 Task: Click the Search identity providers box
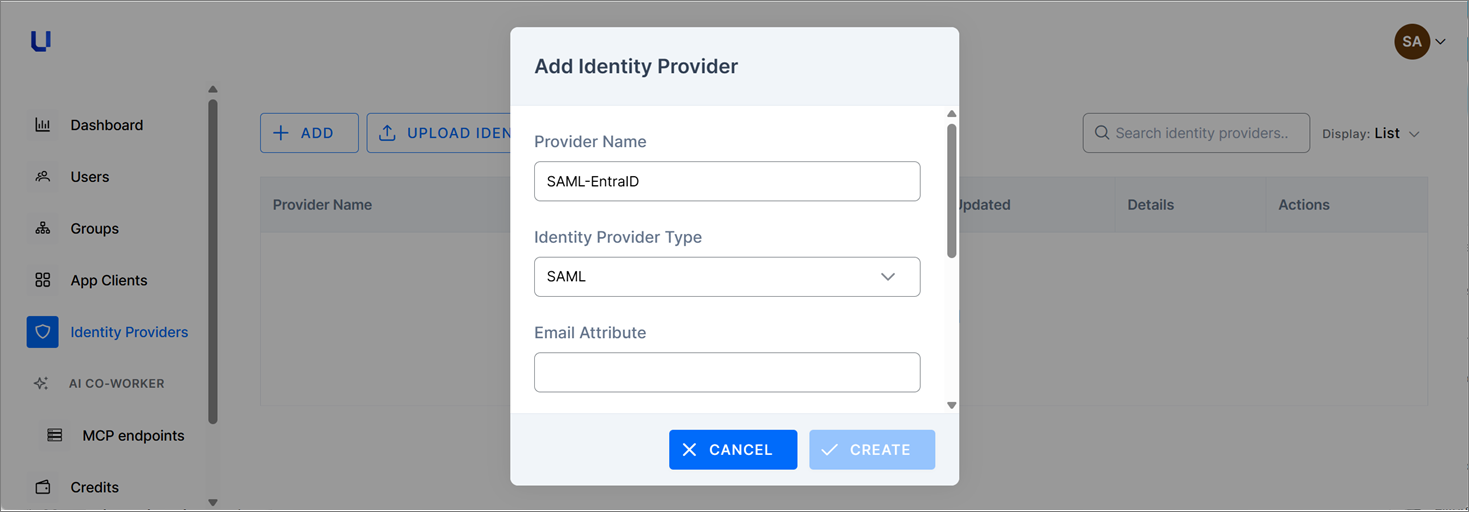coord(1196,133)
